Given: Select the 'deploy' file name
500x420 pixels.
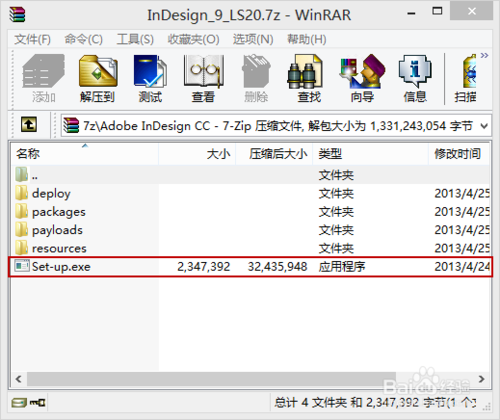Looking at the screenshot, I should pyautogui.click(x=51, y=193).
